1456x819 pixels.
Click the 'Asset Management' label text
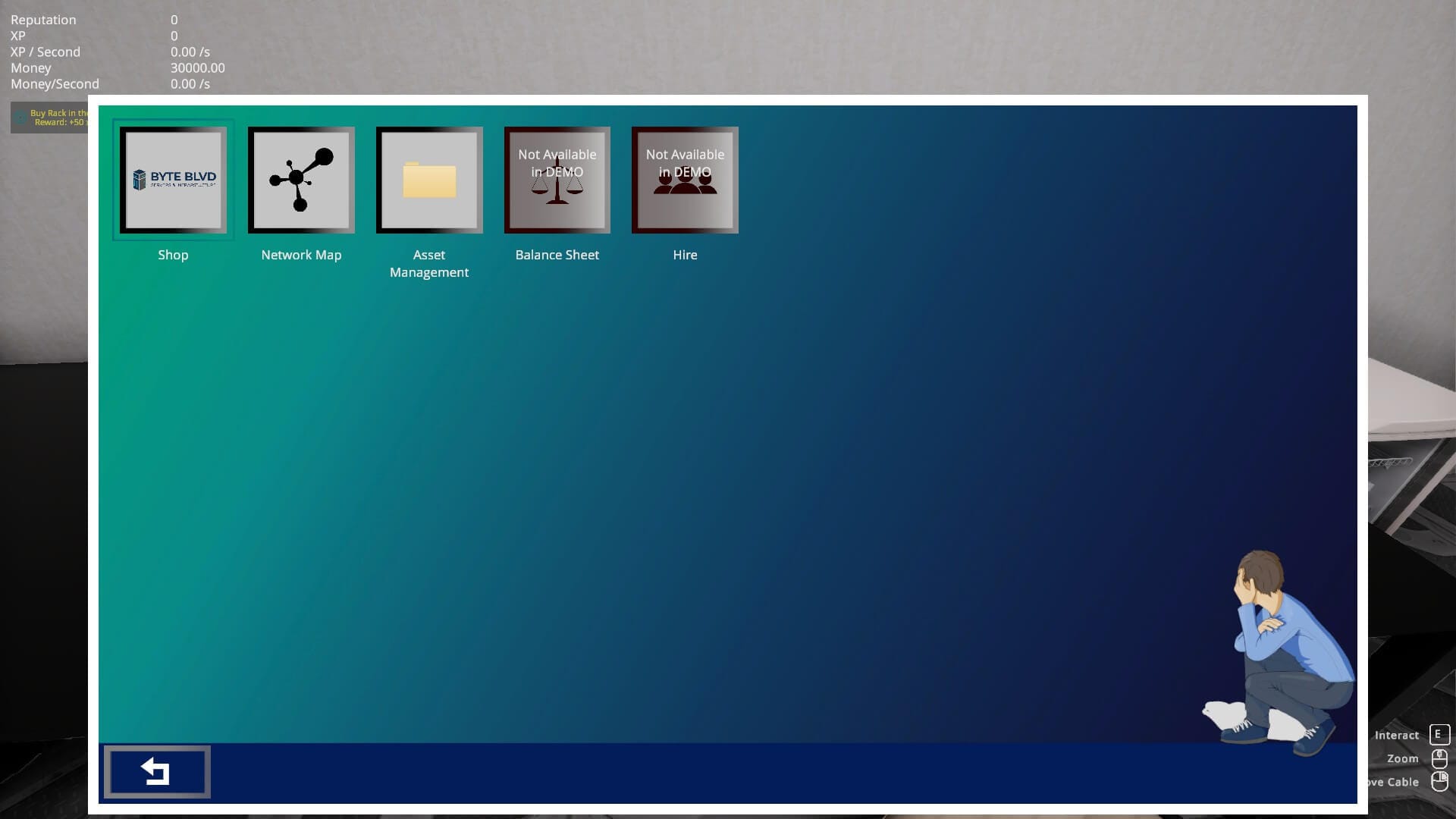tap(429, 263)
